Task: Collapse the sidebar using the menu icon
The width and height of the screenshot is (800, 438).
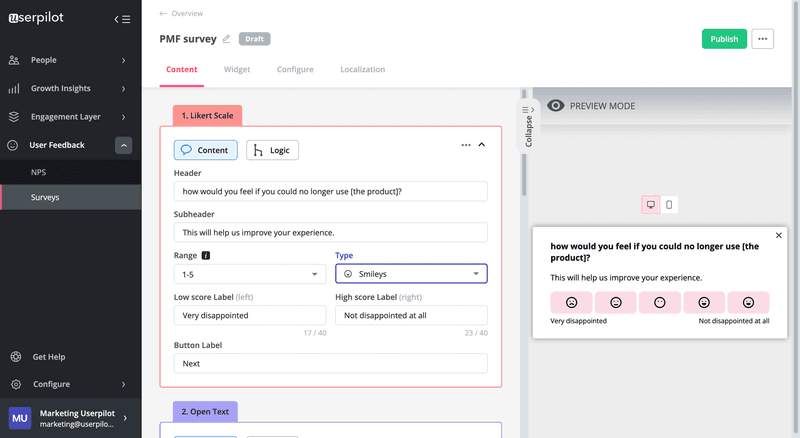Action: (x=122, y=19)
